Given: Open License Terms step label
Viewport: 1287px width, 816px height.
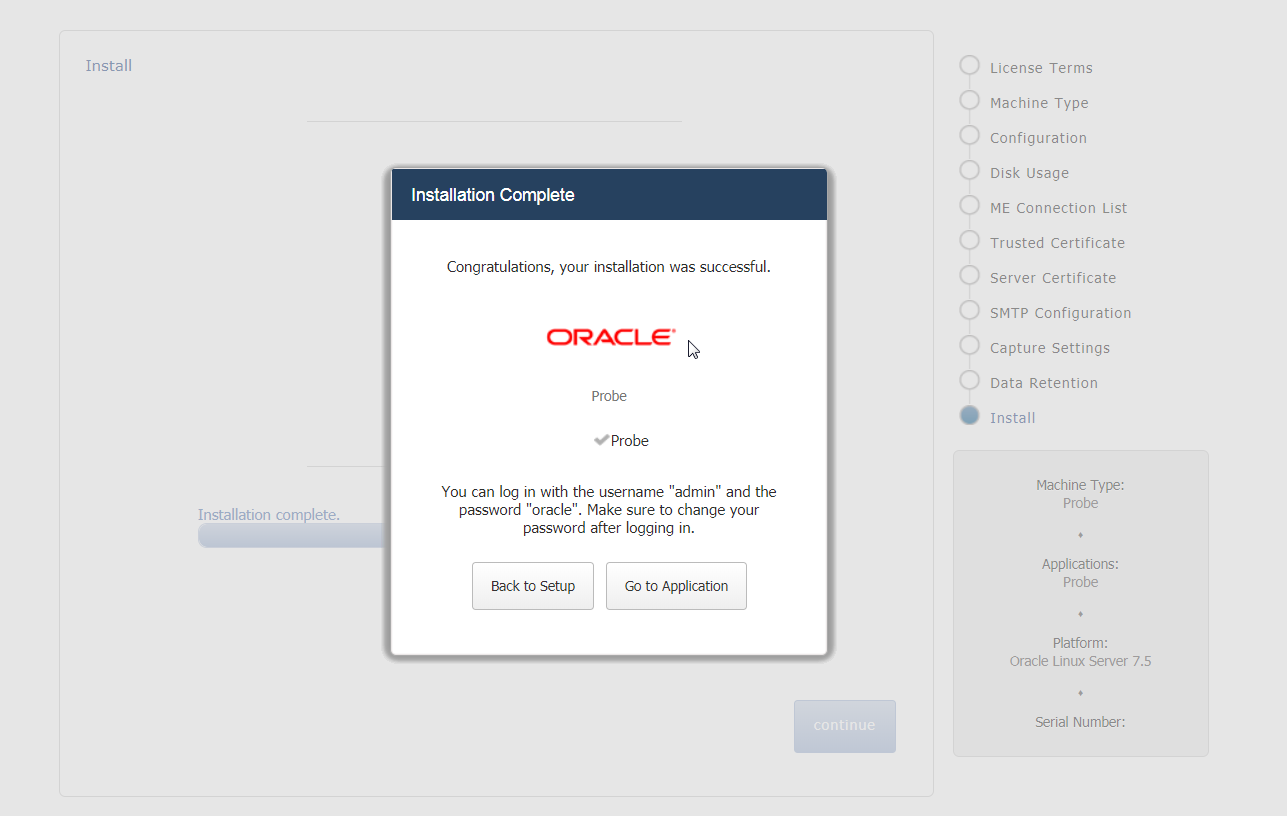Looking at the screenshot, I should coord(1041,68).
